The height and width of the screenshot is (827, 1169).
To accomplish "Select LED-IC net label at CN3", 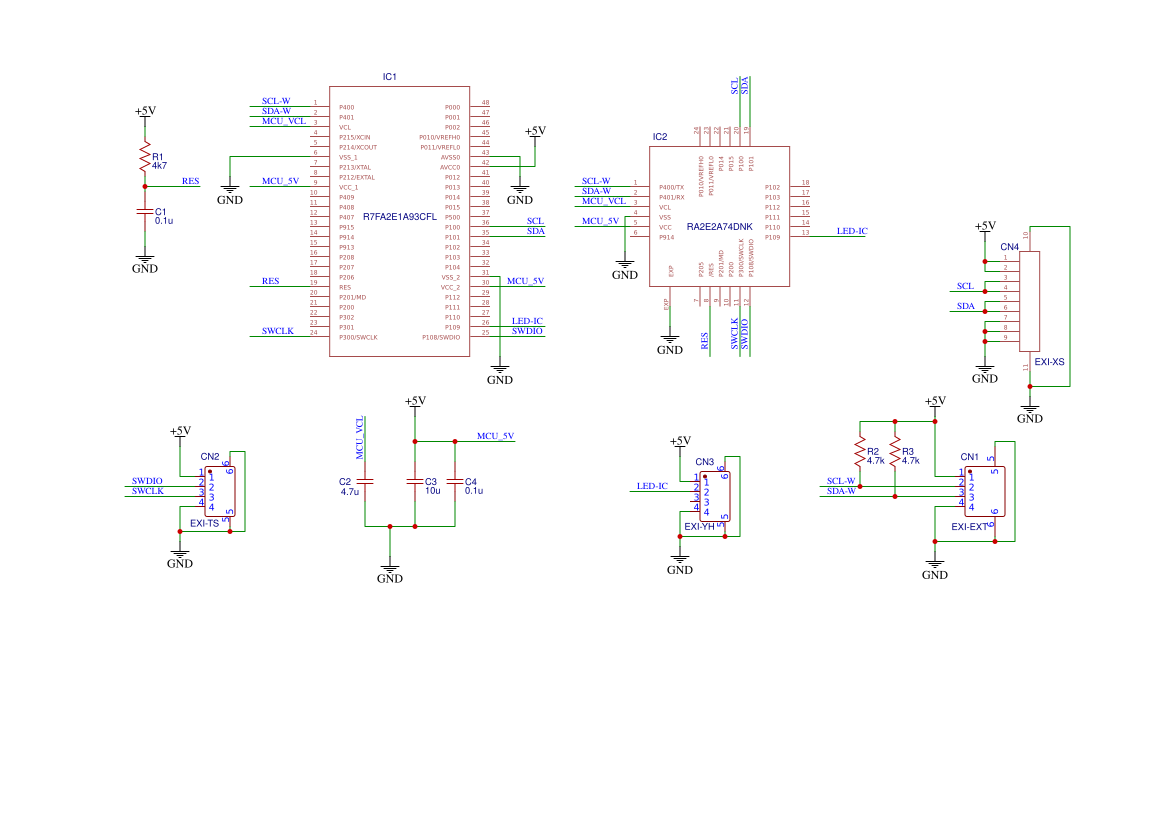I will (x=652, y=486).
